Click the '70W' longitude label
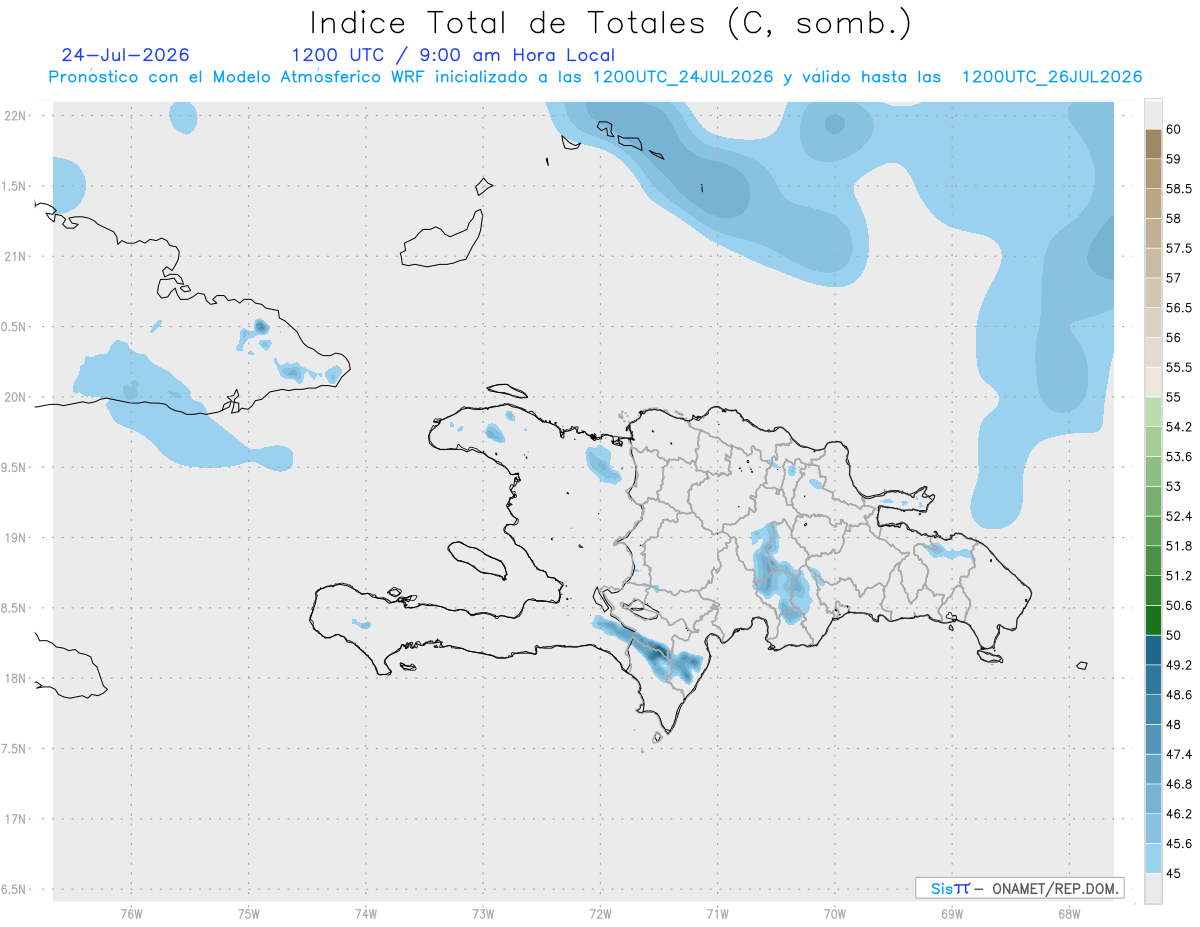Screen dimensions: 1200x927 pos(835,914)
